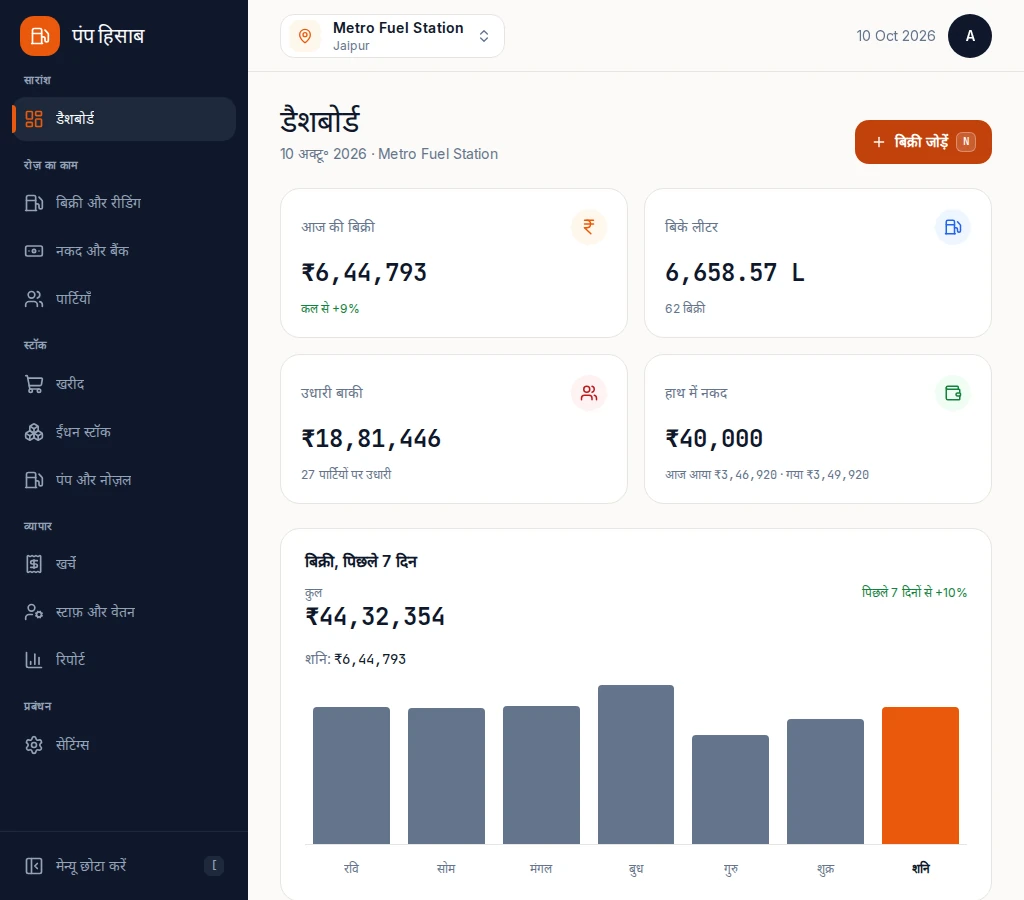Click the ₹44,32,354 total amount

(375, 617)
